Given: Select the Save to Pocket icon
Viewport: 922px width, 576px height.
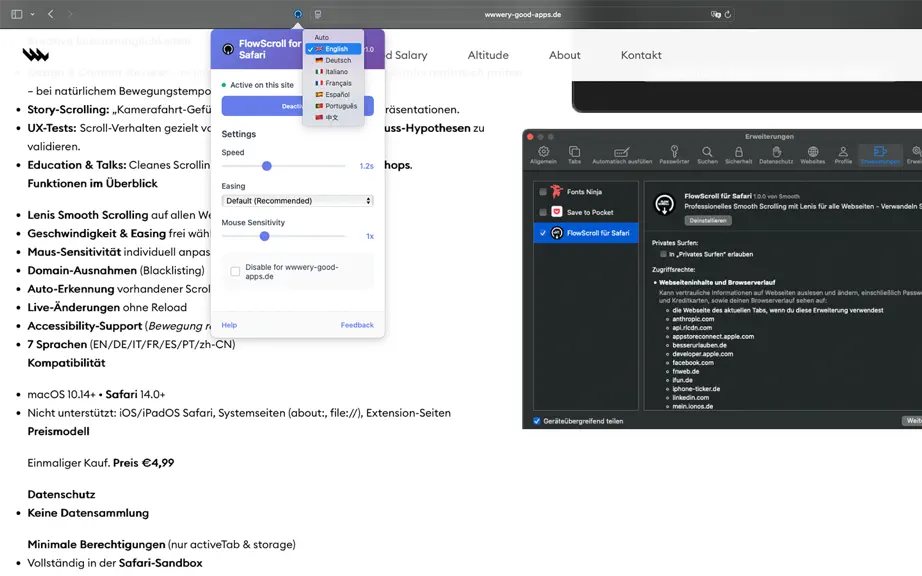Looking at the screenshot, I should [557, 212].
